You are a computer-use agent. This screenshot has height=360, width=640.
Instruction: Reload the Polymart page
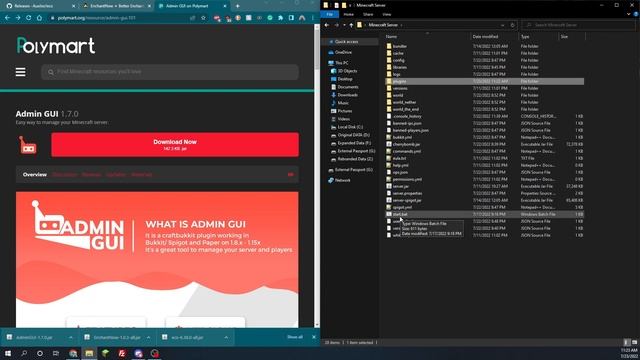click(x=29, y=18)
